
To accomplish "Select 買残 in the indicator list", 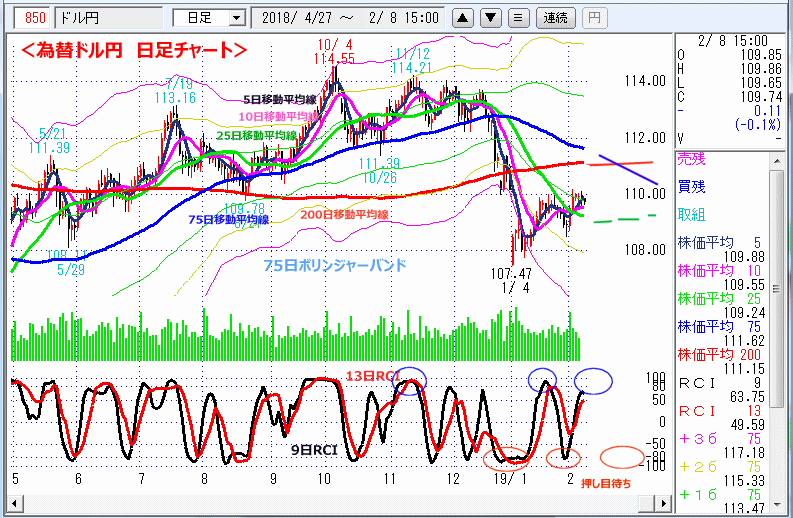I will [x=691, y=186].
